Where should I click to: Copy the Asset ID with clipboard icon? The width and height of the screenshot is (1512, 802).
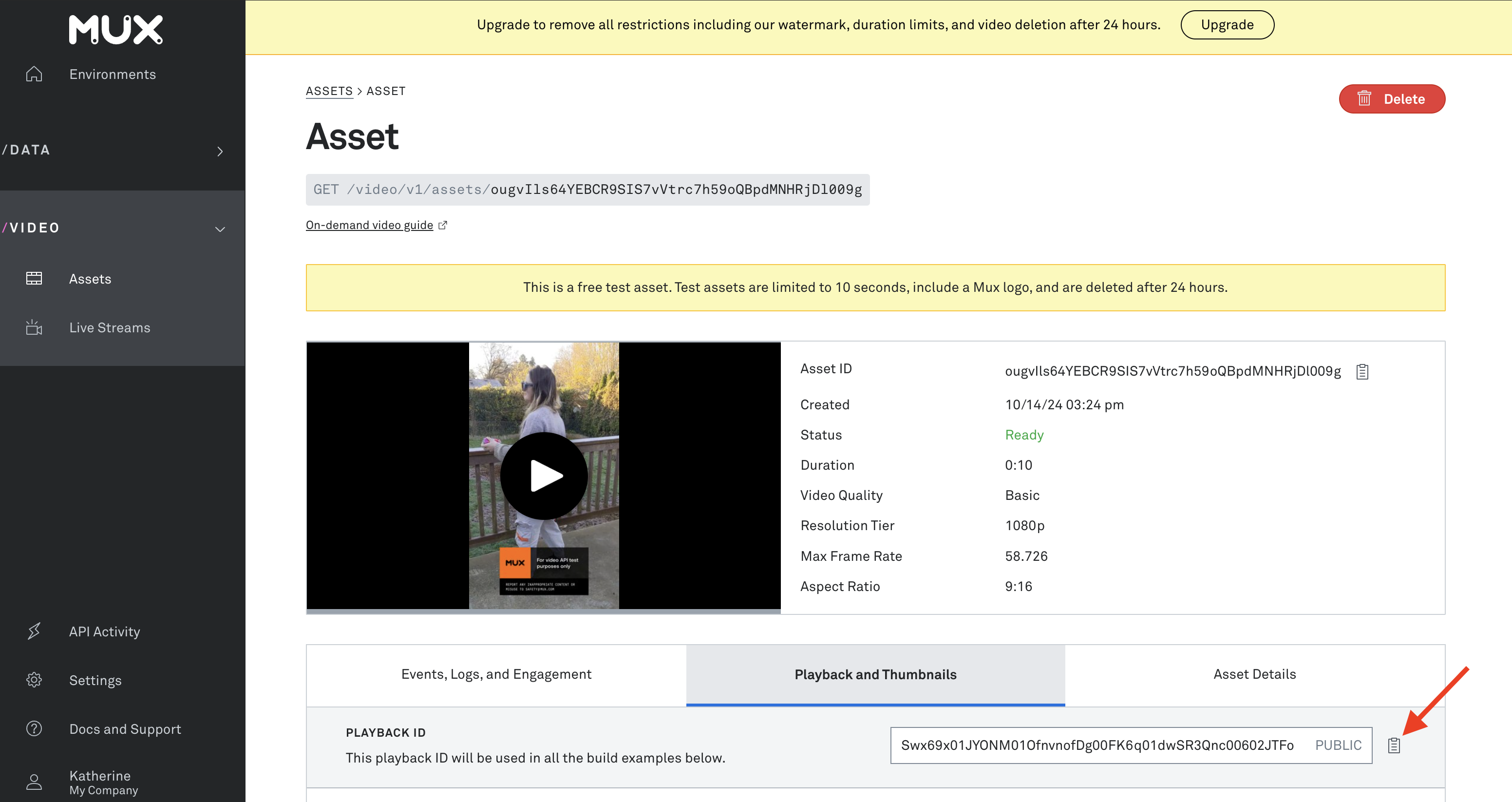[x=1362, y=372]
